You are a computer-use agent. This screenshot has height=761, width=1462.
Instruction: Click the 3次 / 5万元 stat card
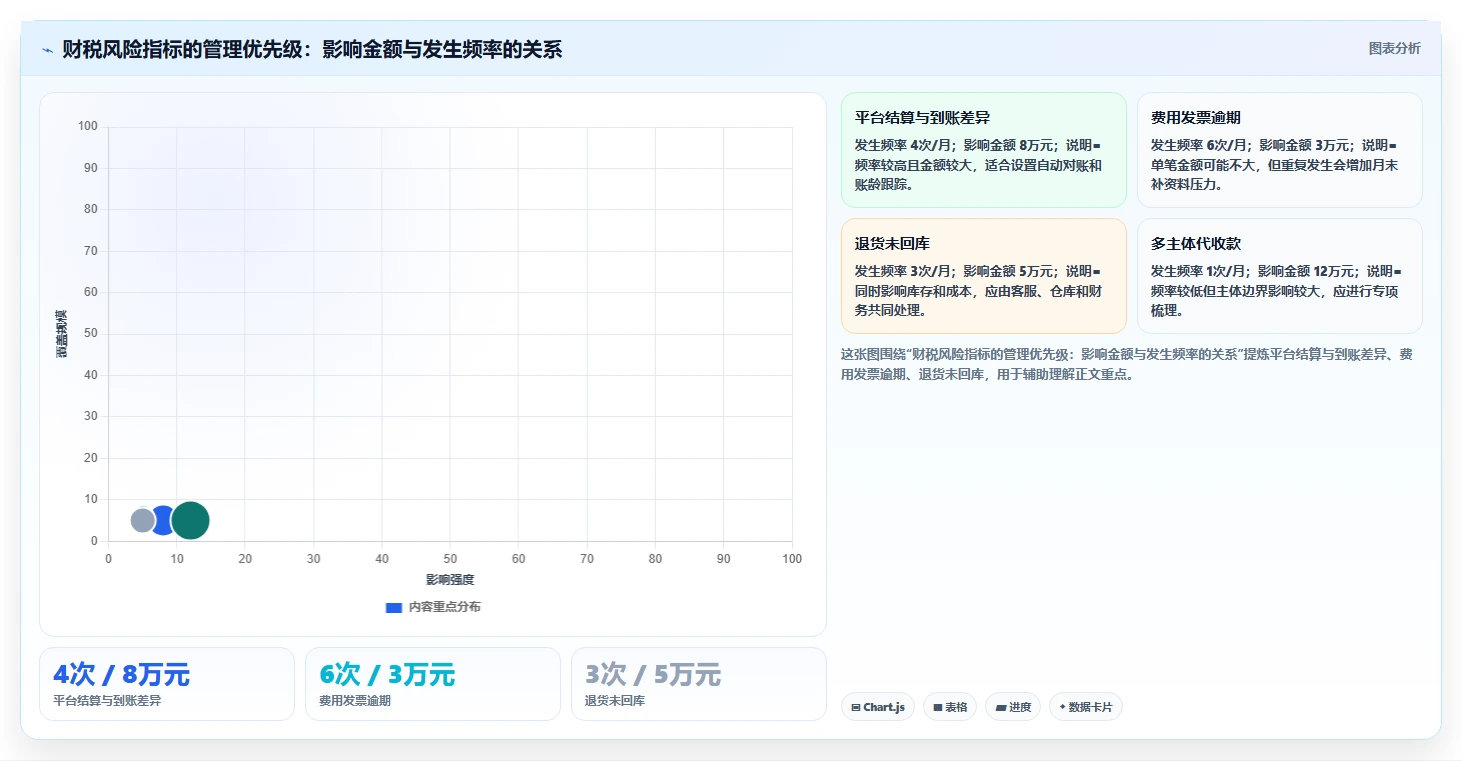(x=699, y=684)
